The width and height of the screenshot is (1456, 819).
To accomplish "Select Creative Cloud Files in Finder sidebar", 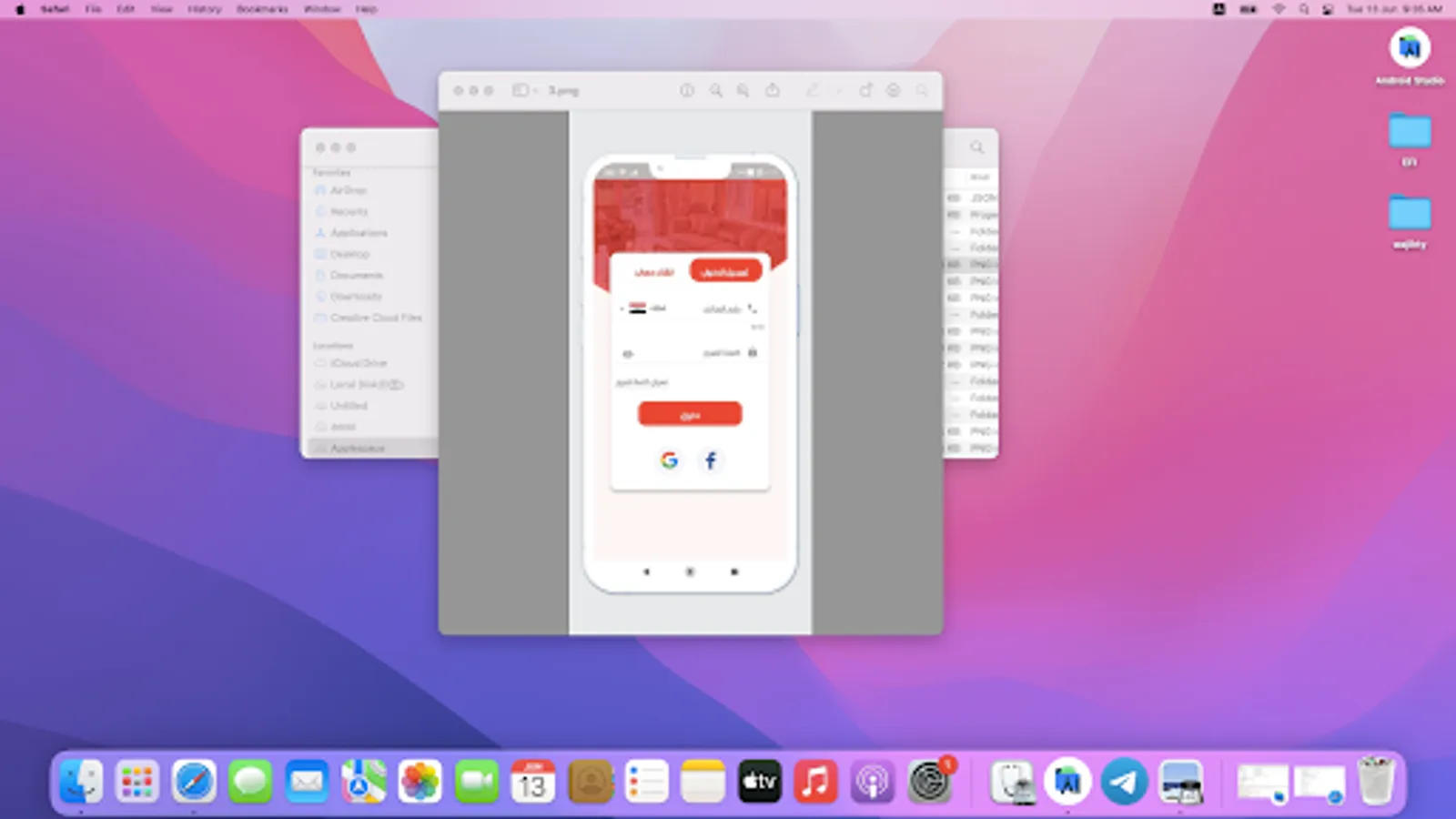I will [x=376, y=318].
